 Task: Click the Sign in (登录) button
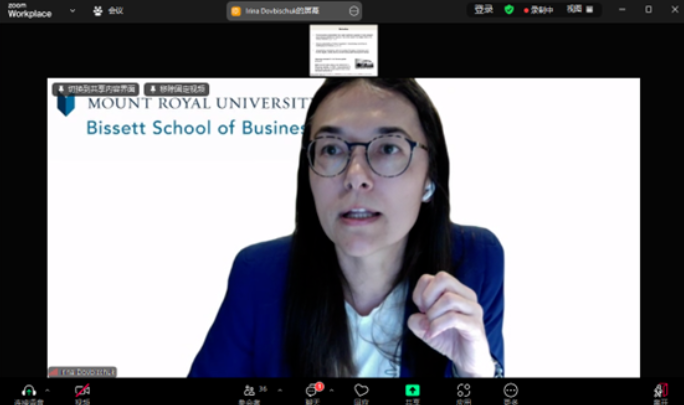pyautogui.click(x=483, y=10)
